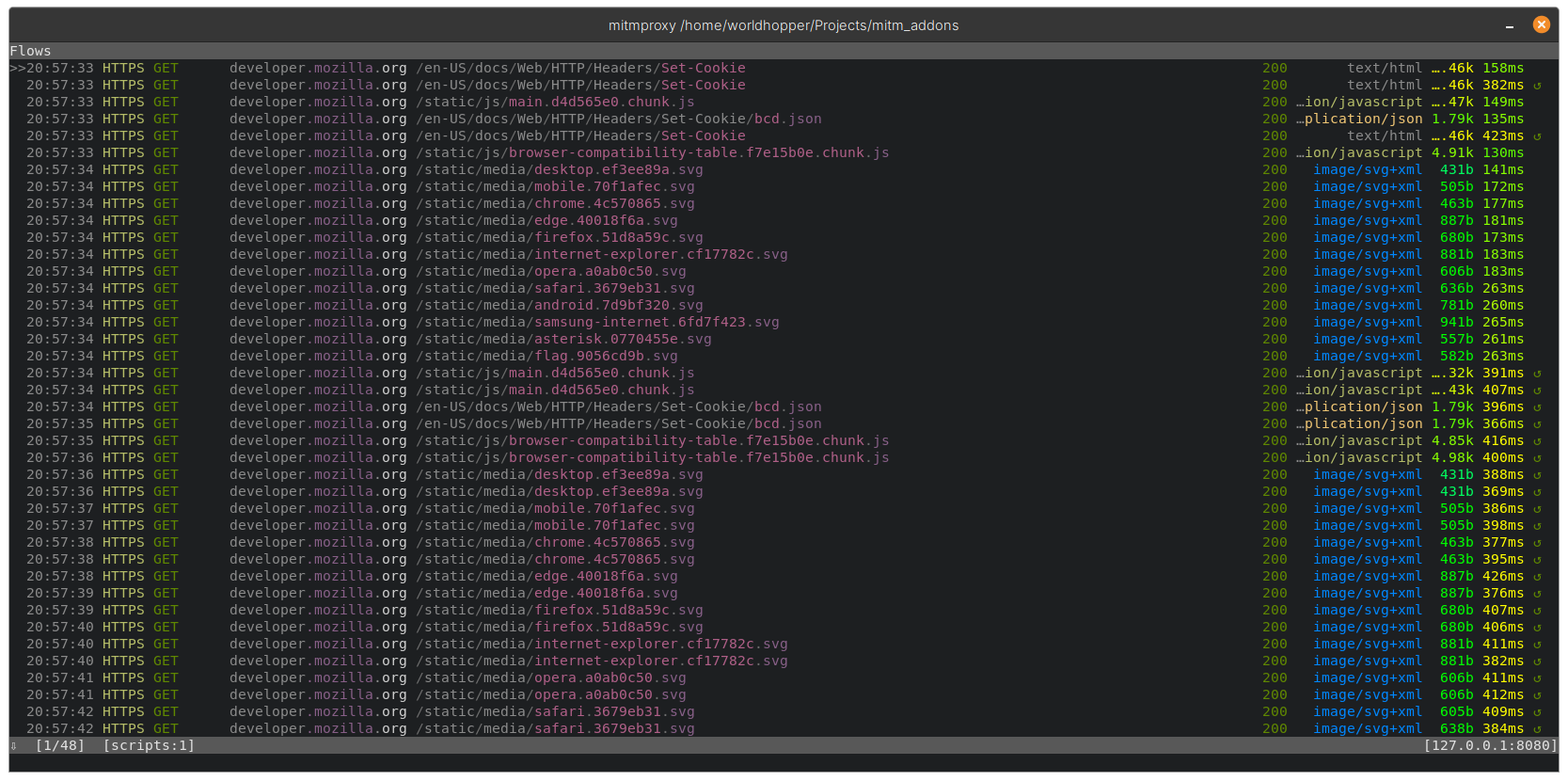Click the replay marker on the 384ms flow
The image size is (1568, 781).
1537,729
